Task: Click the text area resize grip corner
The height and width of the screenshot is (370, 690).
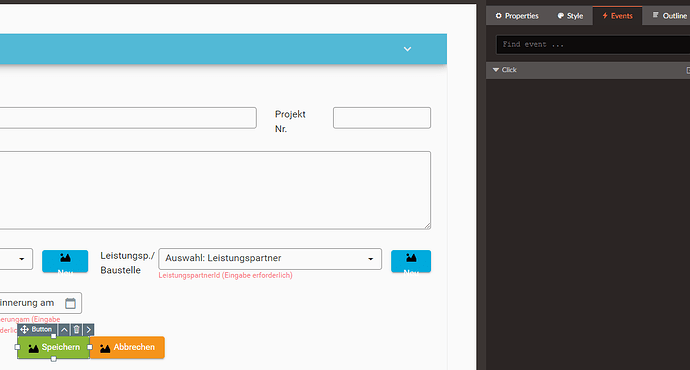Action: coord(427,226)
